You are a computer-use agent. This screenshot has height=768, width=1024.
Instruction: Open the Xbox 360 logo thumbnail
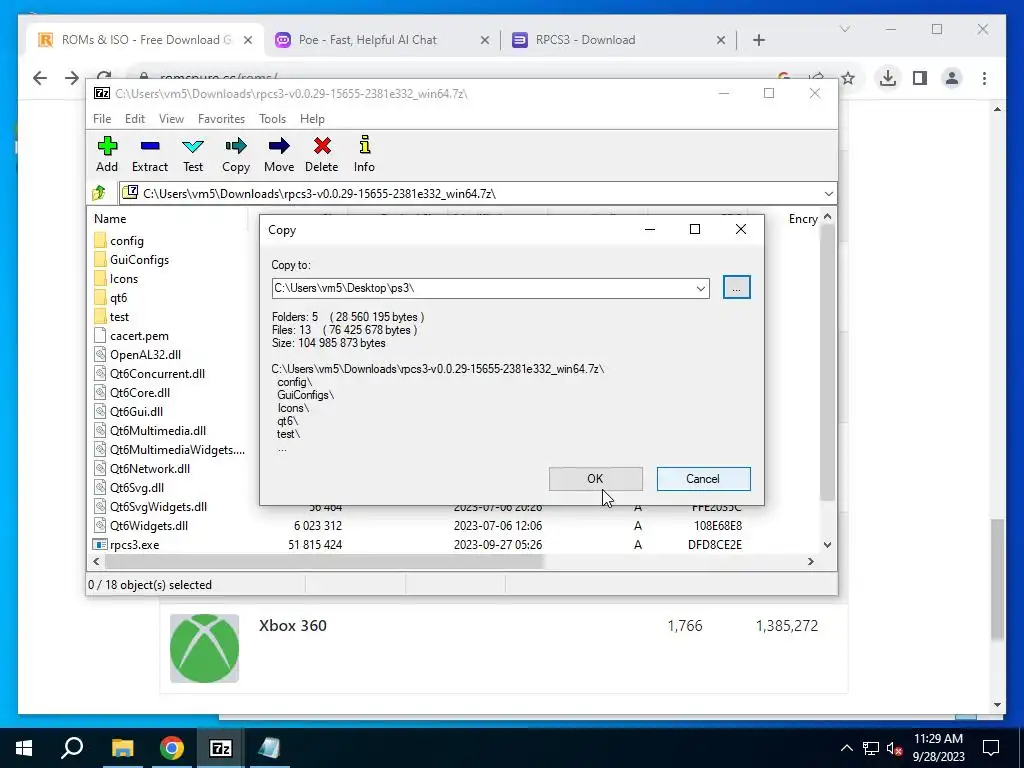tap(204, 648)
